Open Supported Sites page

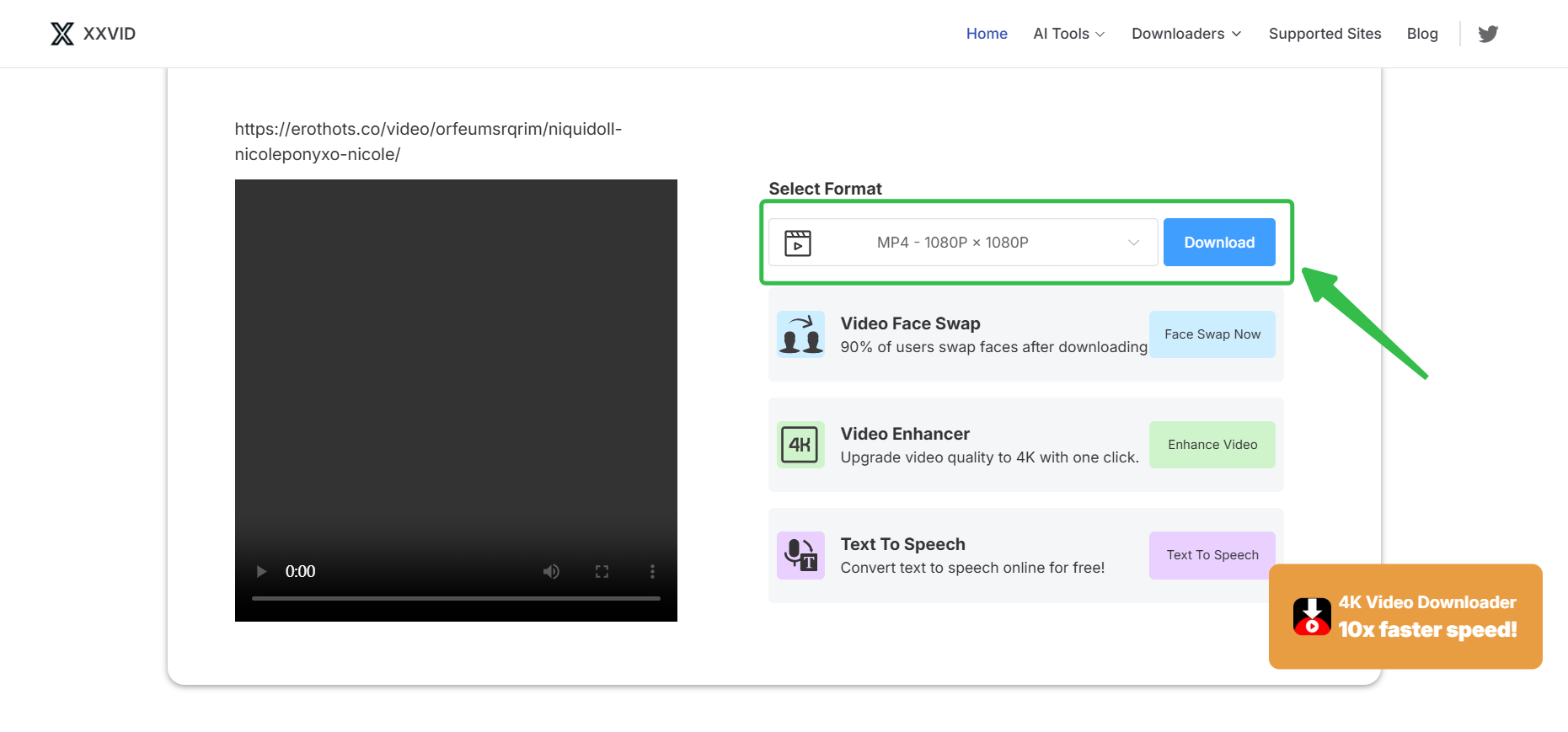click(x=1325, y=34)
